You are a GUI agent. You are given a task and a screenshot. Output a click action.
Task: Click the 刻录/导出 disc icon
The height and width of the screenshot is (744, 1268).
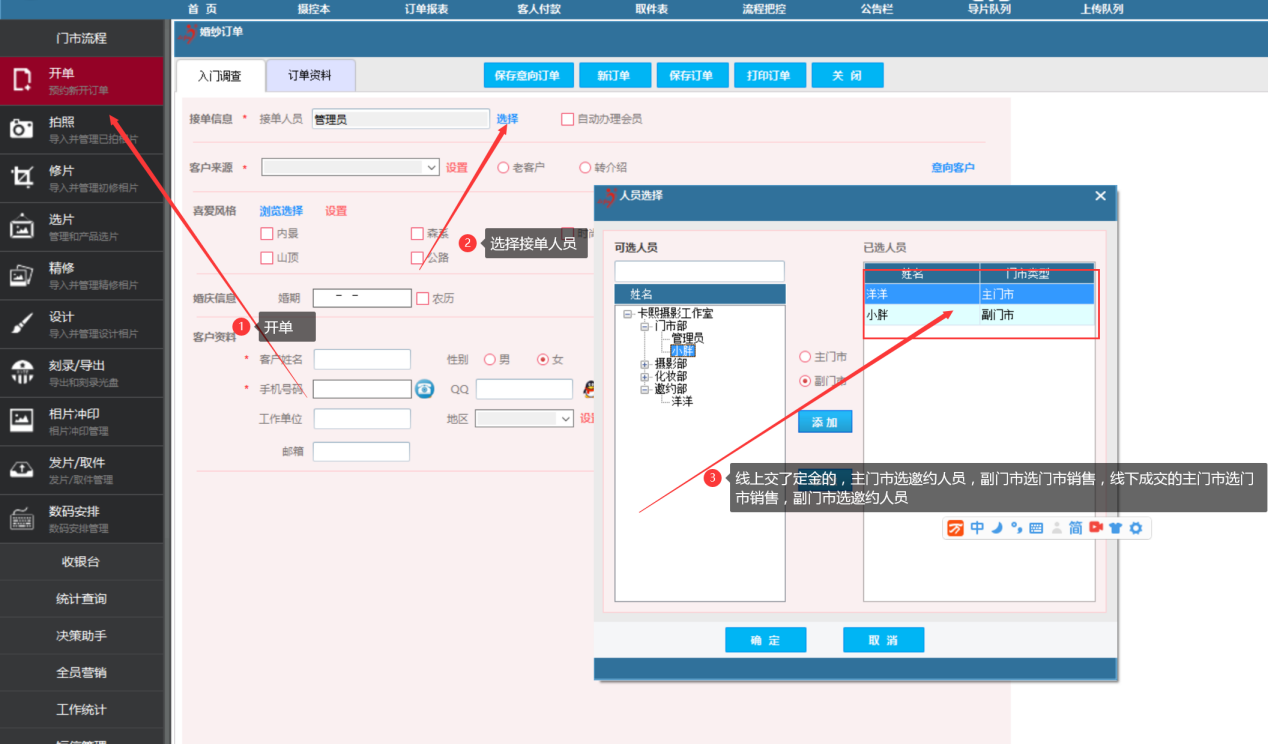[22, 373]
